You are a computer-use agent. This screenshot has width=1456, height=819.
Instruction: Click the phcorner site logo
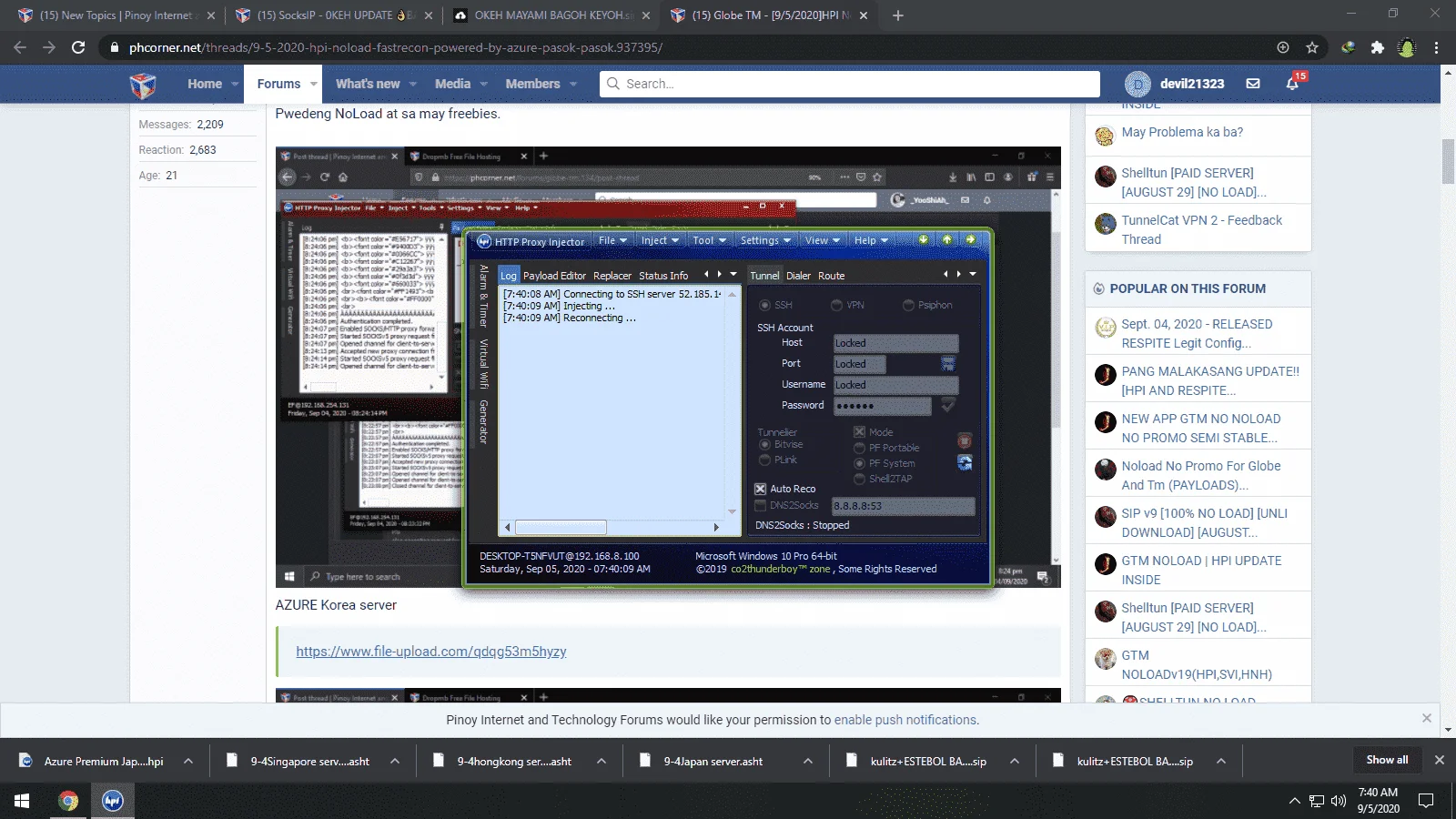click(x=143, y=85)
